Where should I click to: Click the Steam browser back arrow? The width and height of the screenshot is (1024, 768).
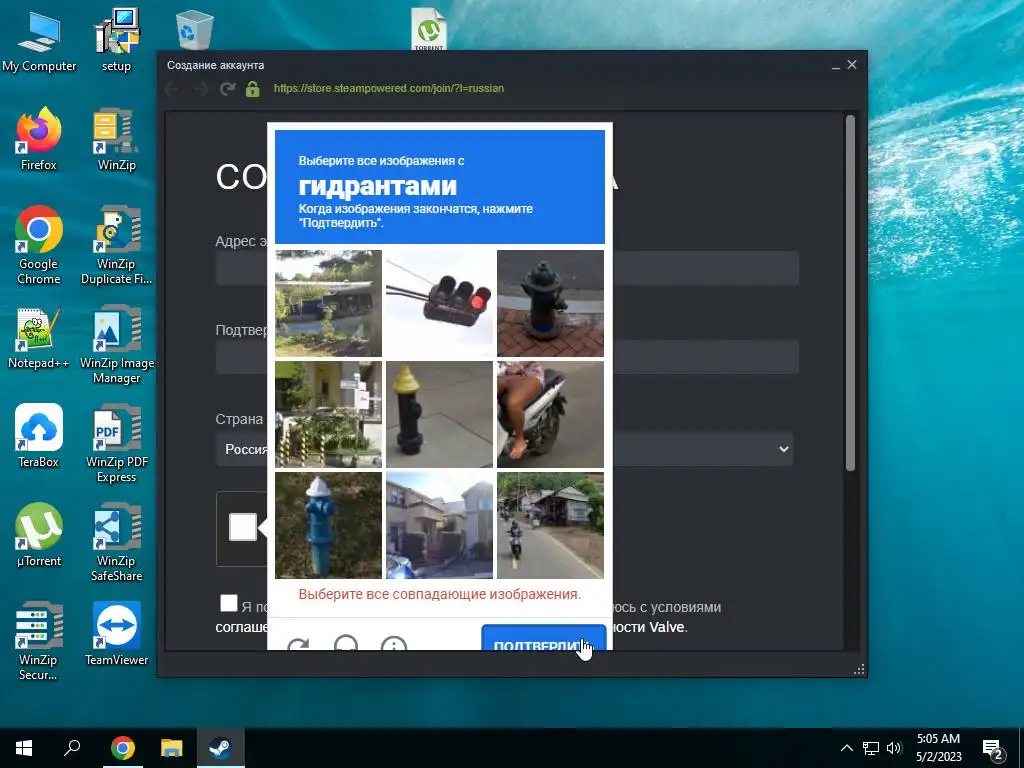tap(172, 89)
